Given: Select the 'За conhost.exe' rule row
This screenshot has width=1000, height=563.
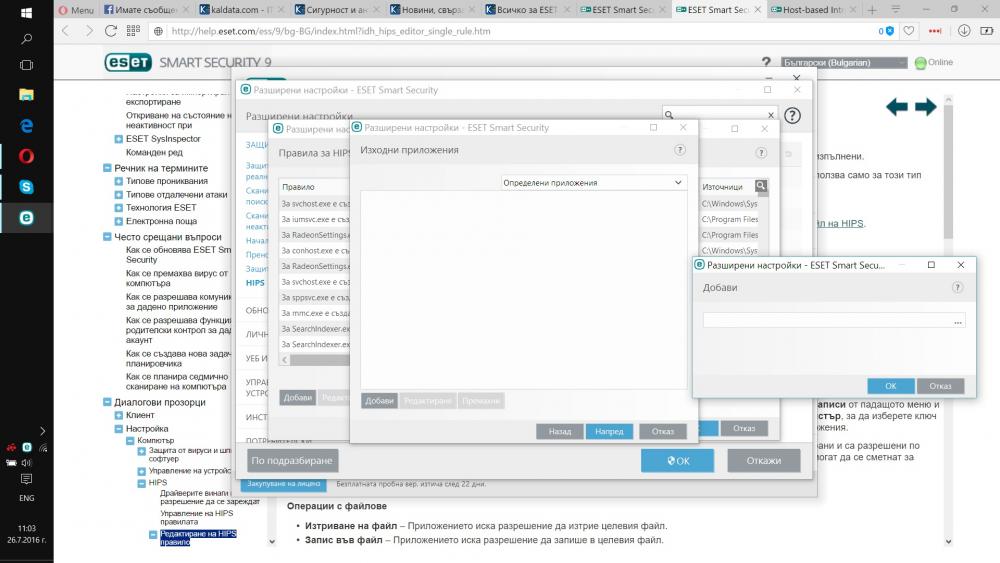Looking at the screenshot, I should (315, 251).
